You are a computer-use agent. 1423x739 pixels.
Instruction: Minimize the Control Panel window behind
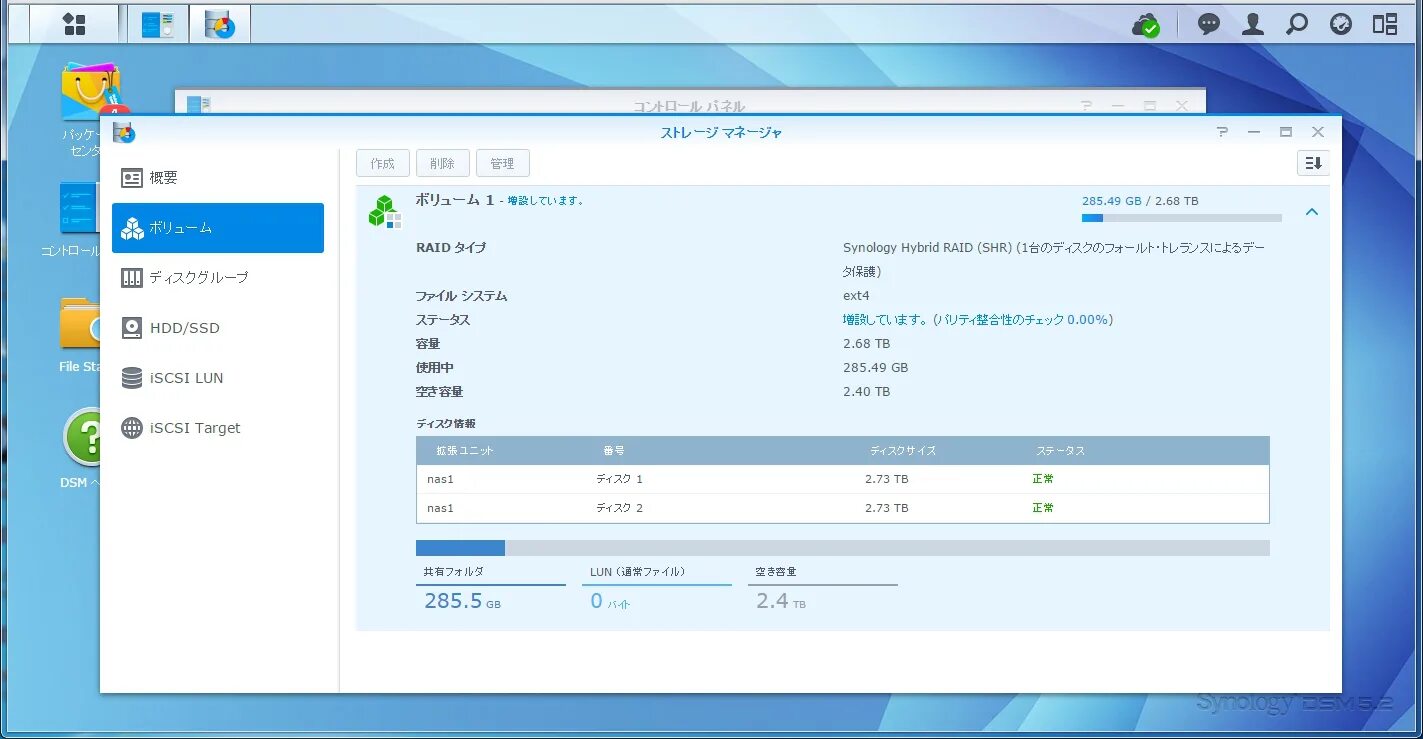pyautogui.click(x=1118, y=106)
